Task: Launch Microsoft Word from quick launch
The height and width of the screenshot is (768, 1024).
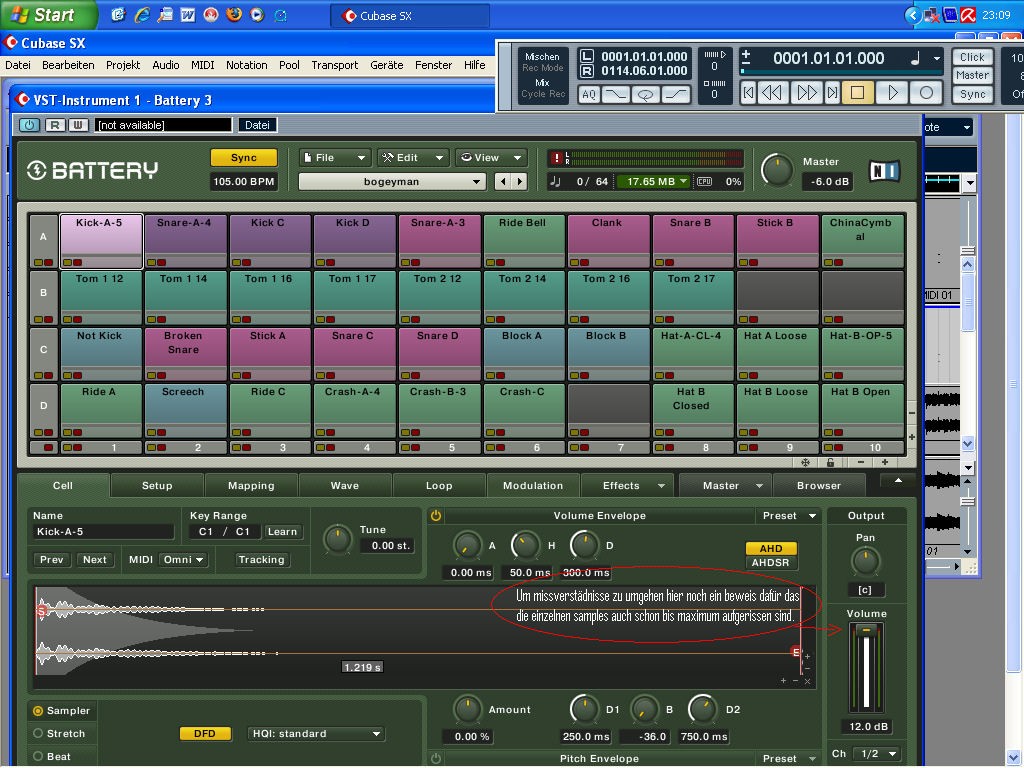Action: coord(187,15)
